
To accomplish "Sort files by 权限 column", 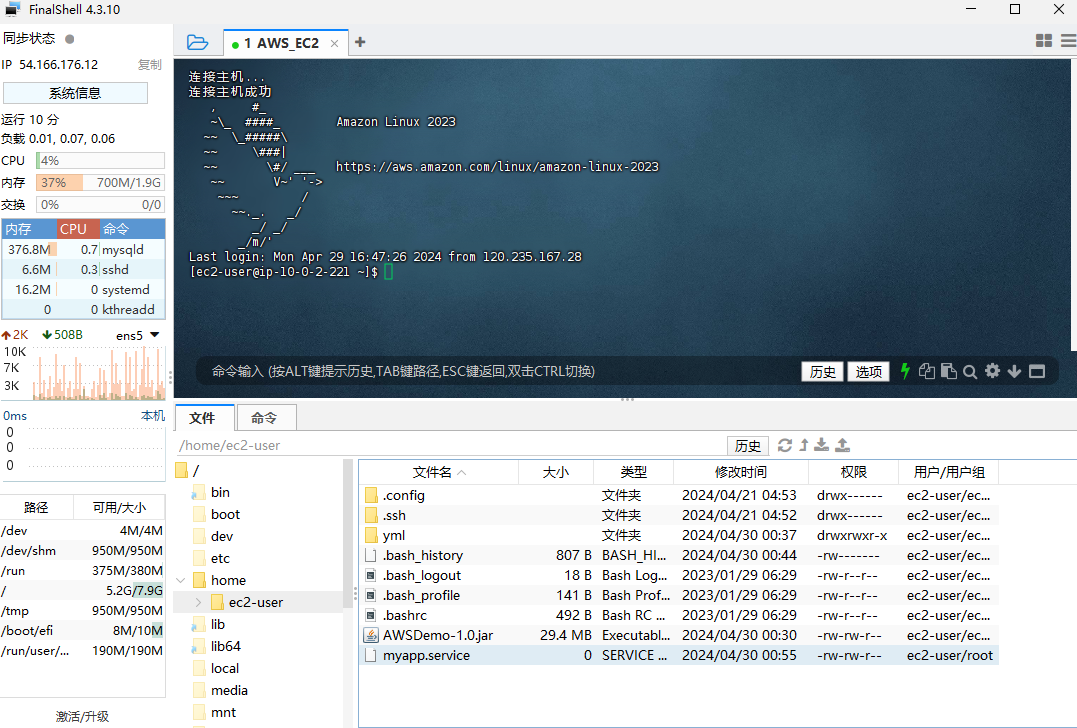I will point(854,472).
